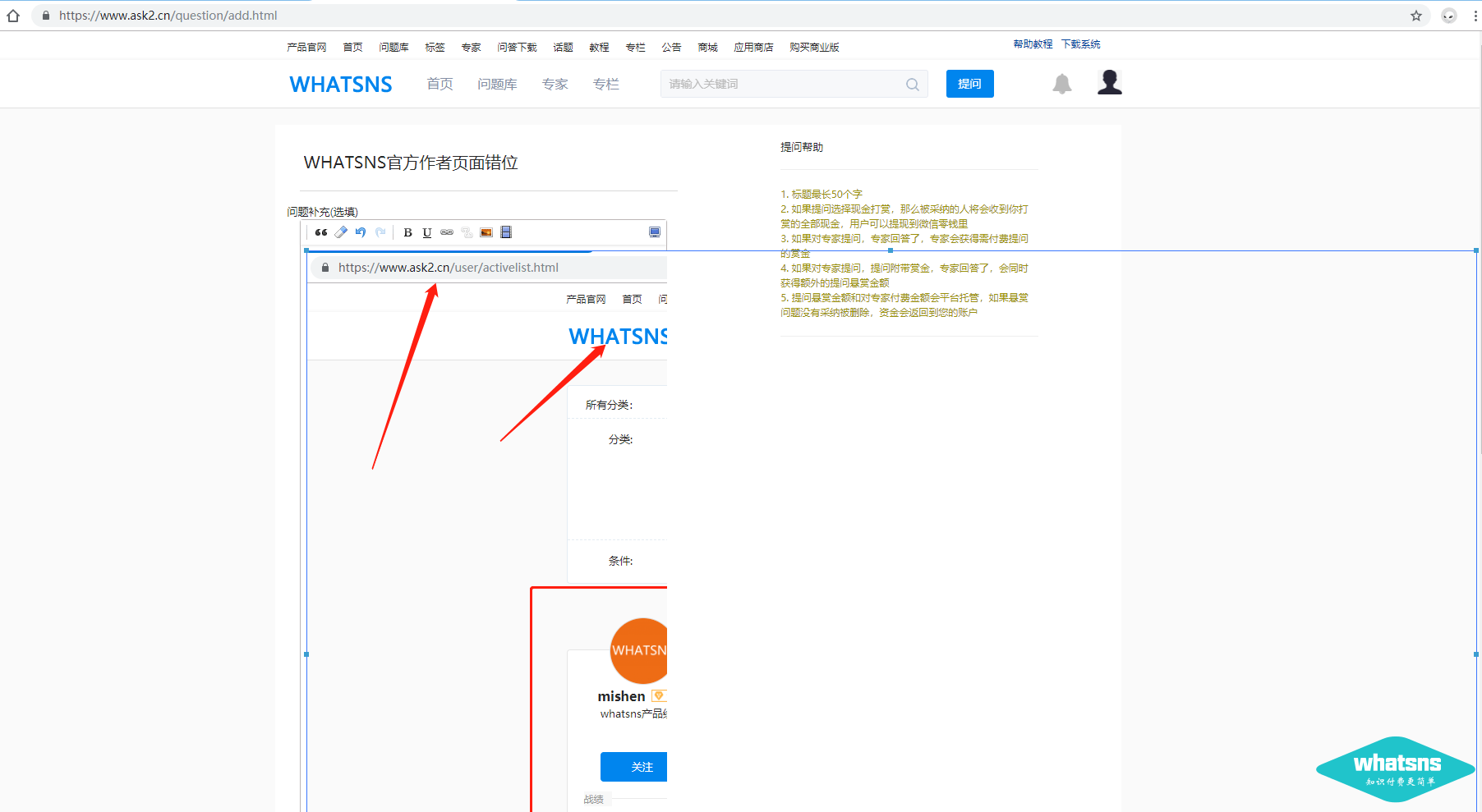1482x812 pixels.
Task: Open the insert video tool
Action: pyautogui.click(x=506, y=232)
